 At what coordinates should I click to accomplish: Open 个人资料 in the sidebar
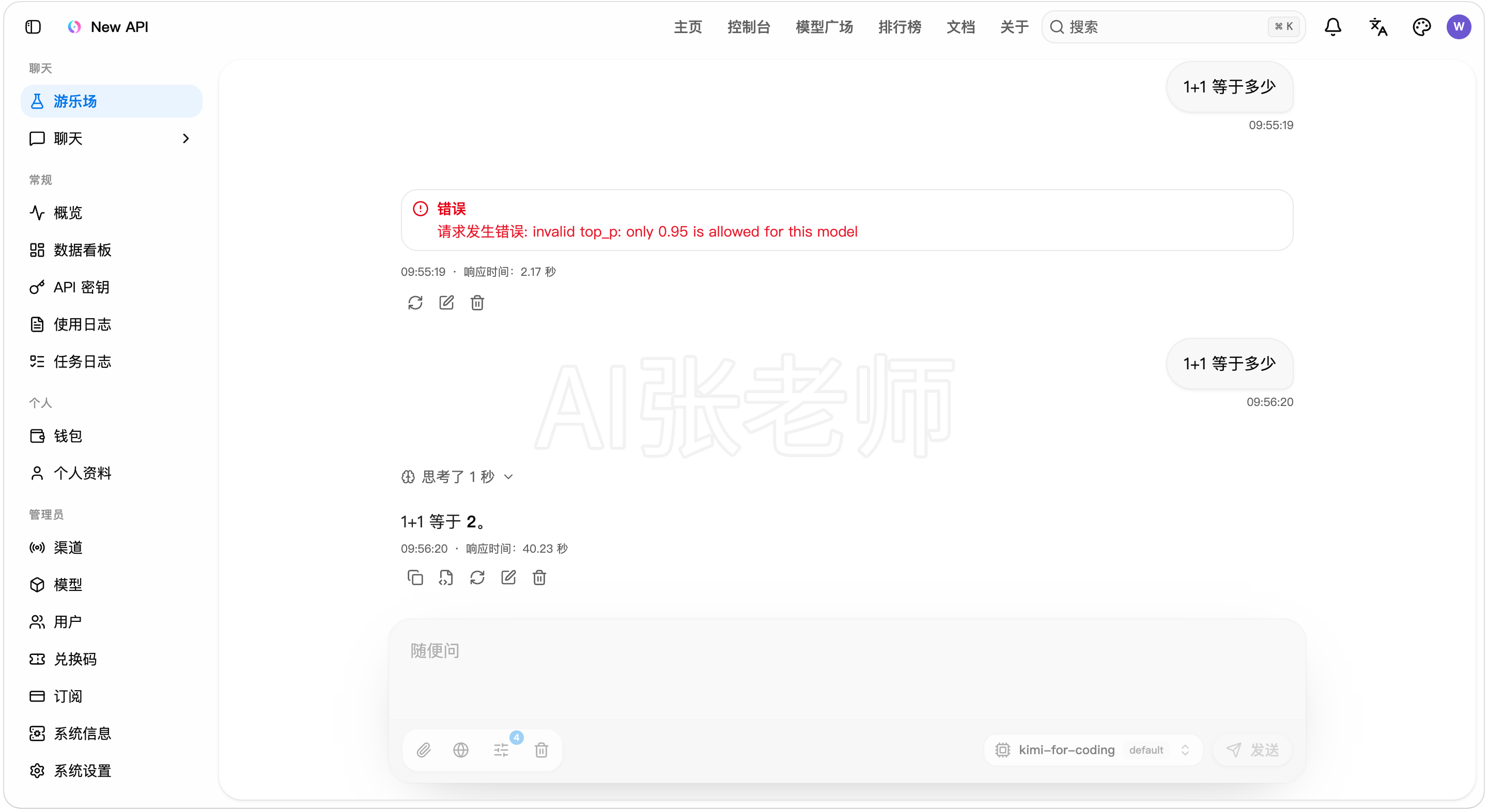[x=112, y=474]
